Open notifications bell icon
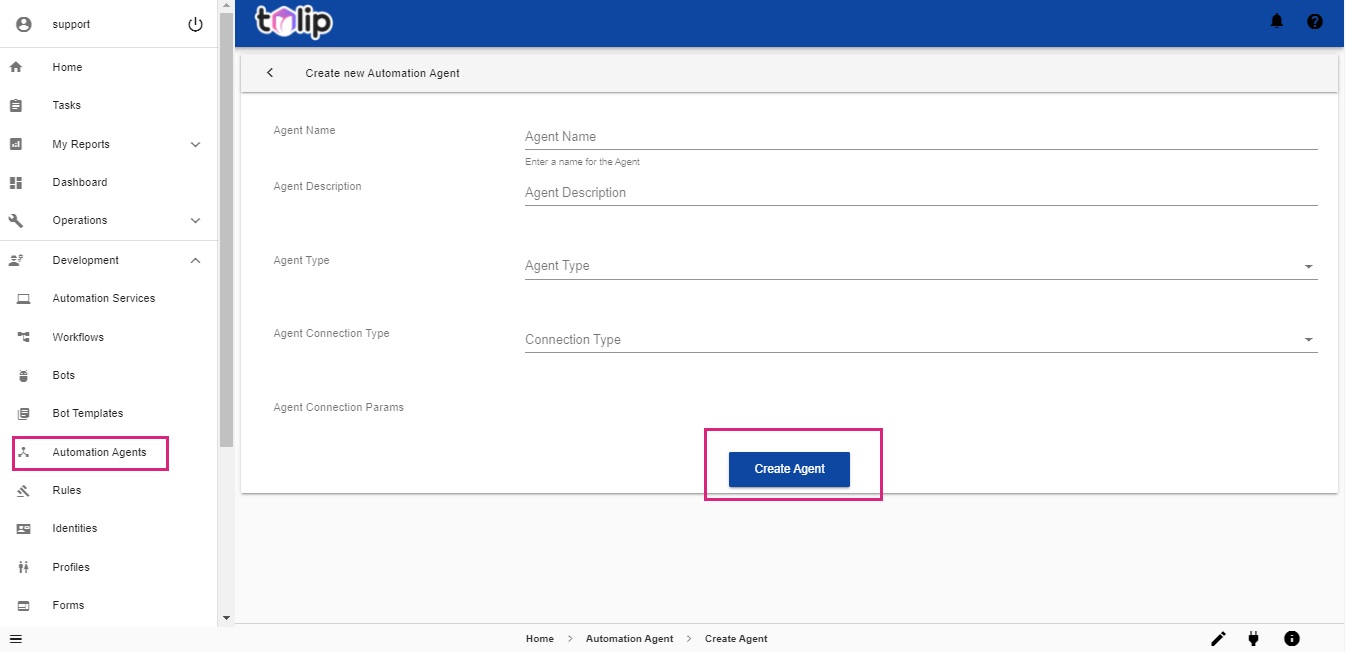The width and height of the screenshot is (1362, 655). tap(1277, 21)
